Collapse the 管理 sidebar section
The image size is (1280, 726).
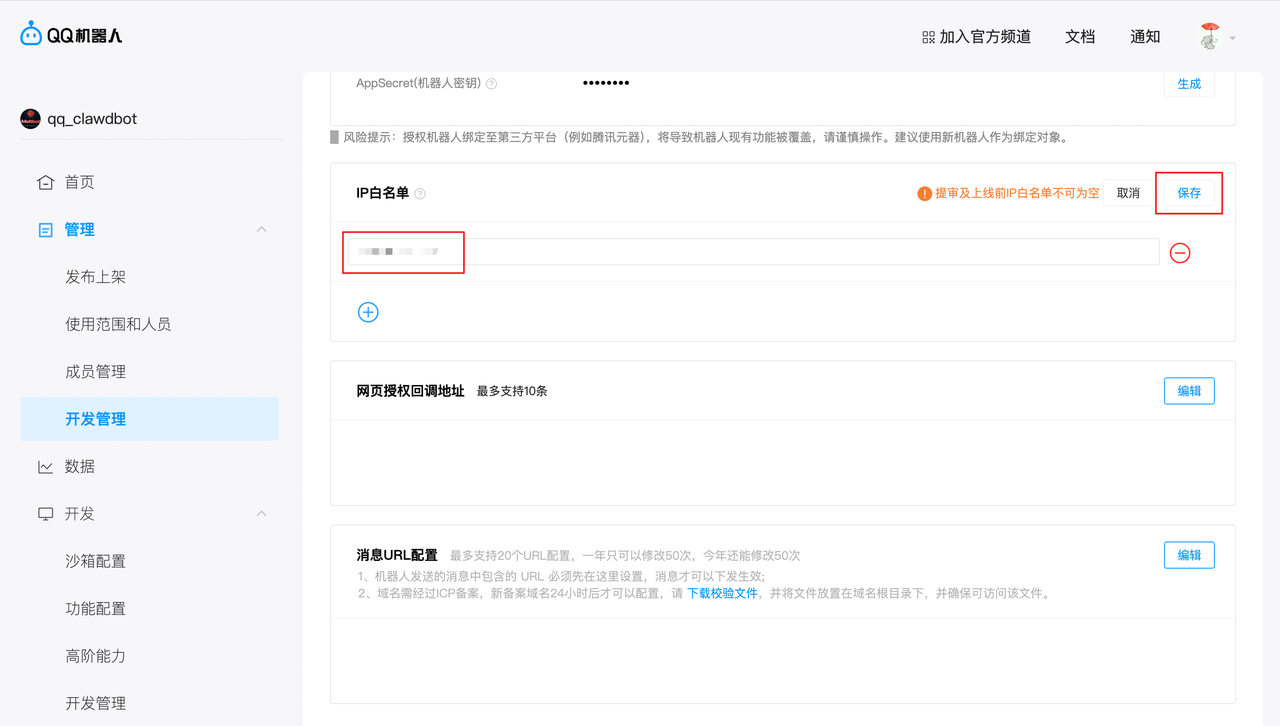coord(262,230)
